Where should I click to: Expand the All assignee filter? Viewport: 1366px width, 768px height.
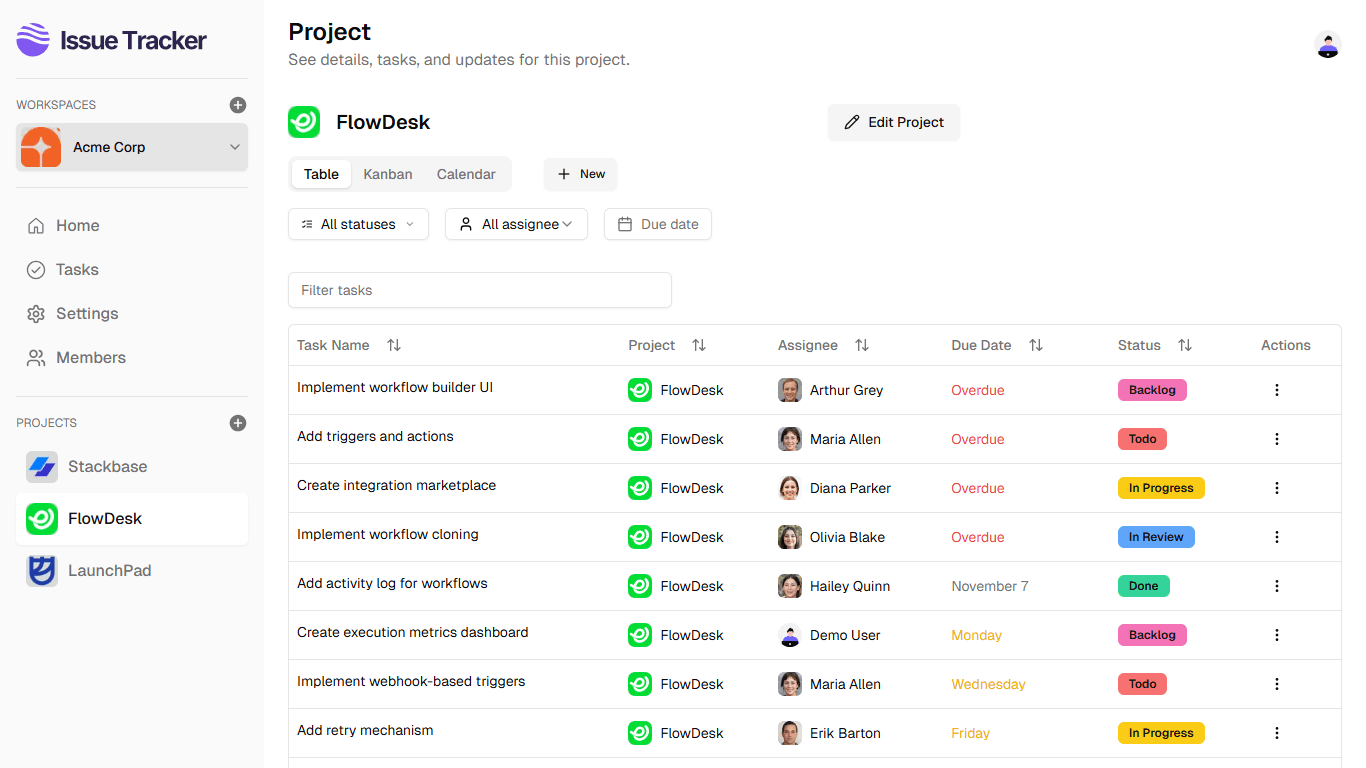click(516, 224)
